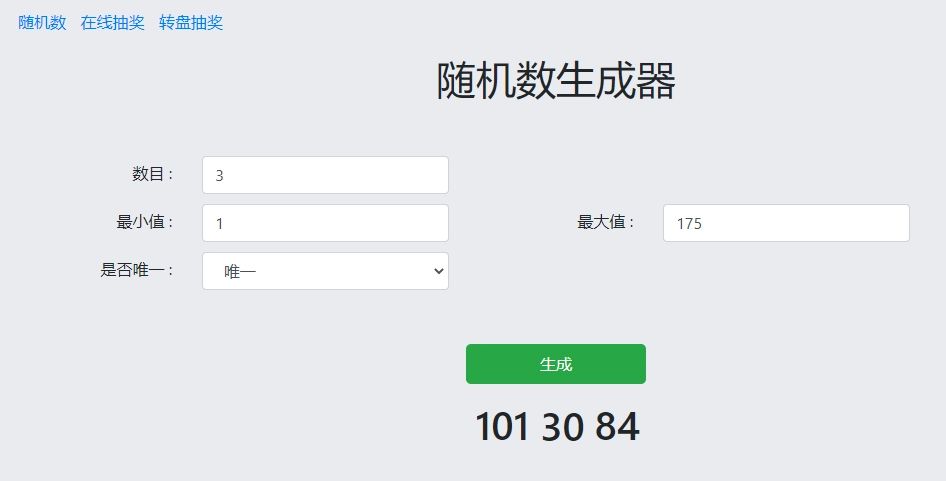Click the generated result number 84

tap(617, 427)
